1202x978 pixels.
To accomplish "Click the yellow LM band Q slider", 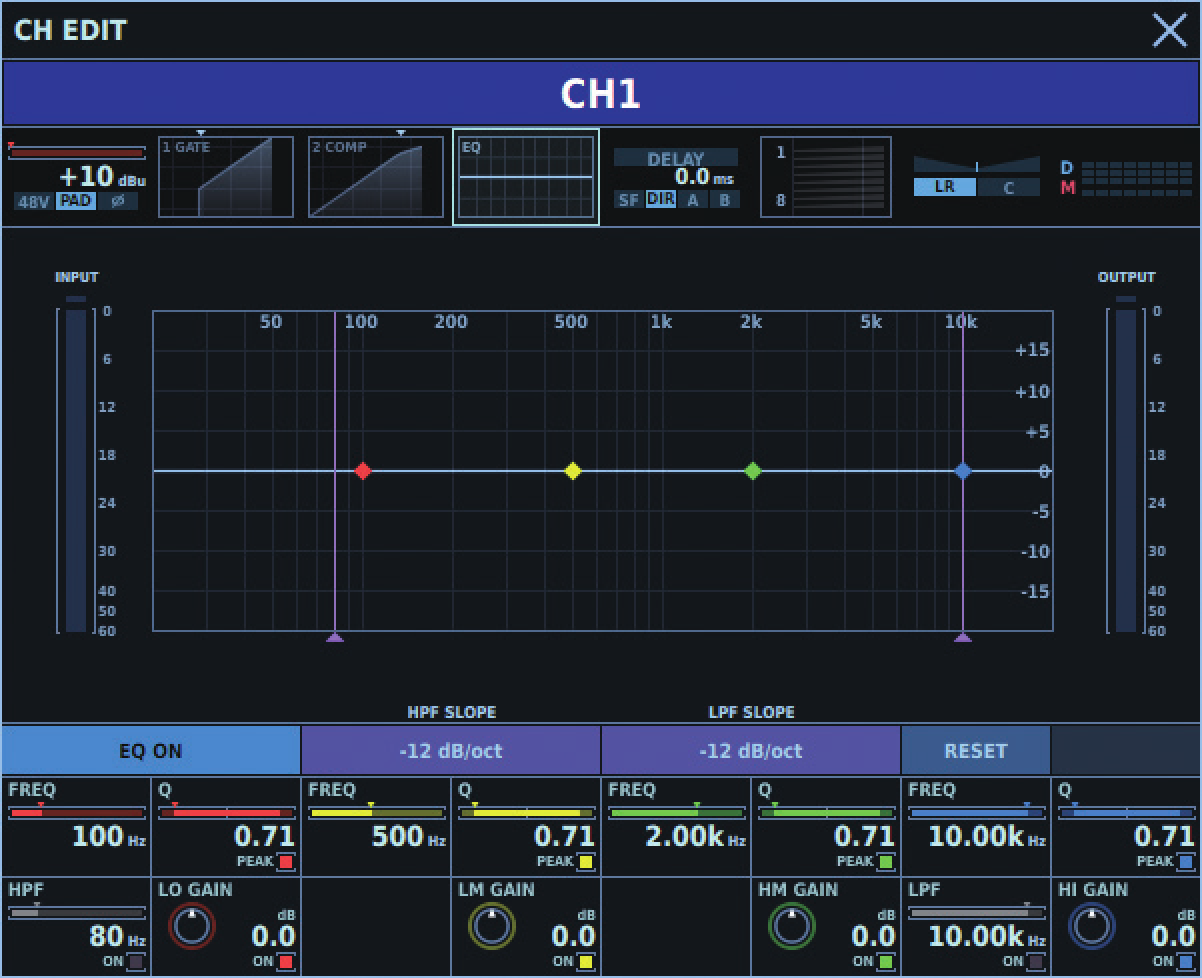I will coord(526,812).
